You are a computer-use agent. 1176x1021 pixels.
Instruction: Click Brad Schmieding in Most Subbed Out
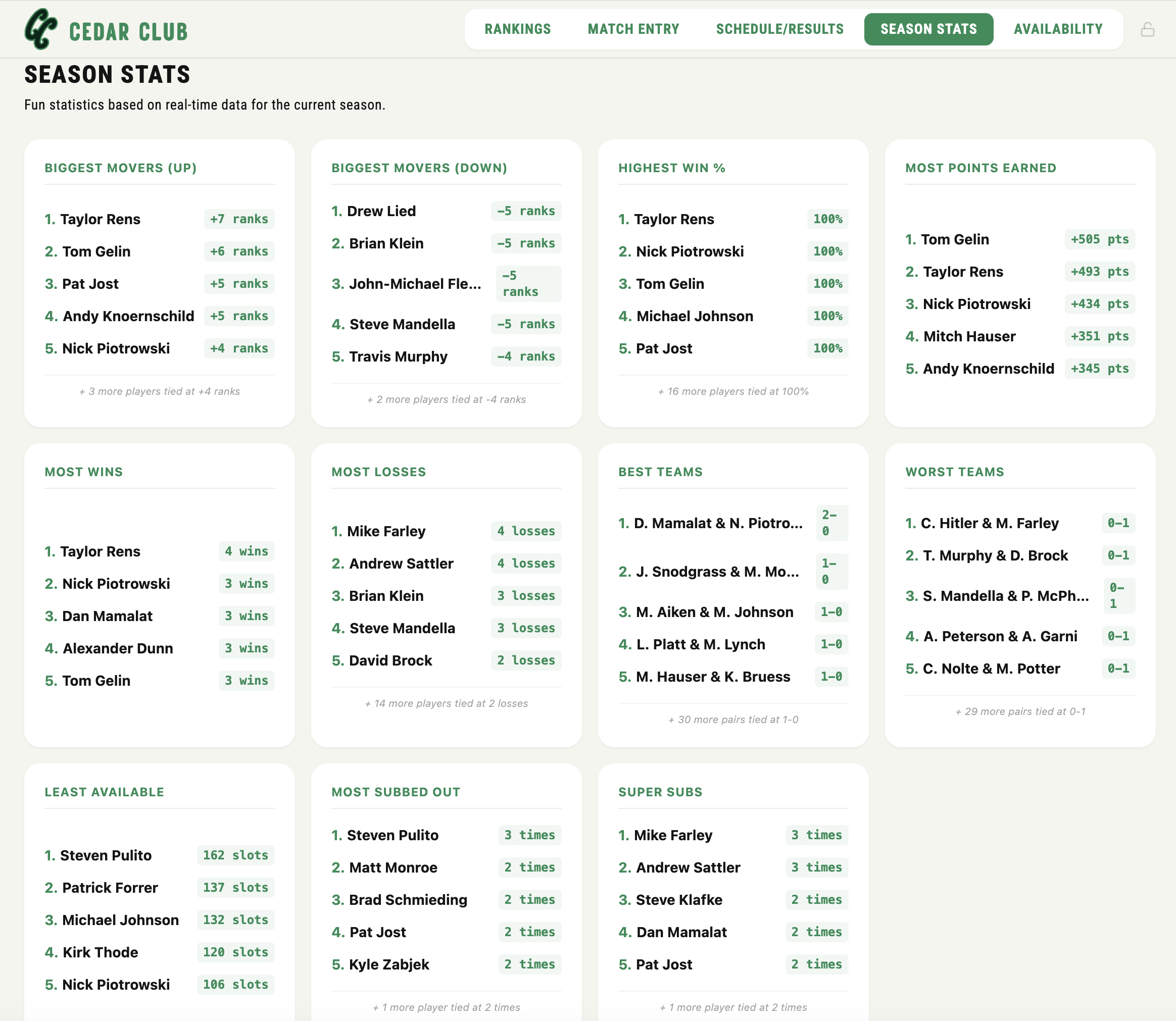408,900
